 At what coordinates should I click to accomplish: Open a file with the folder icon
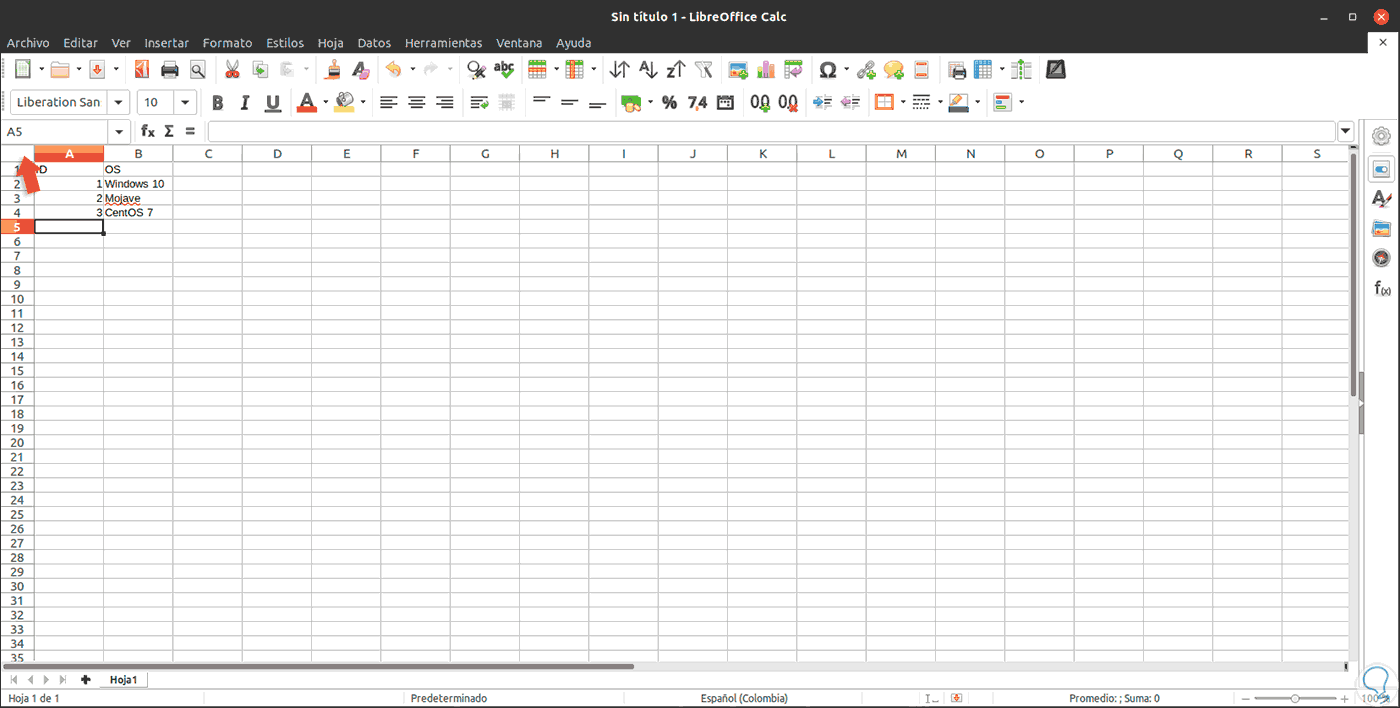[60, 69]
